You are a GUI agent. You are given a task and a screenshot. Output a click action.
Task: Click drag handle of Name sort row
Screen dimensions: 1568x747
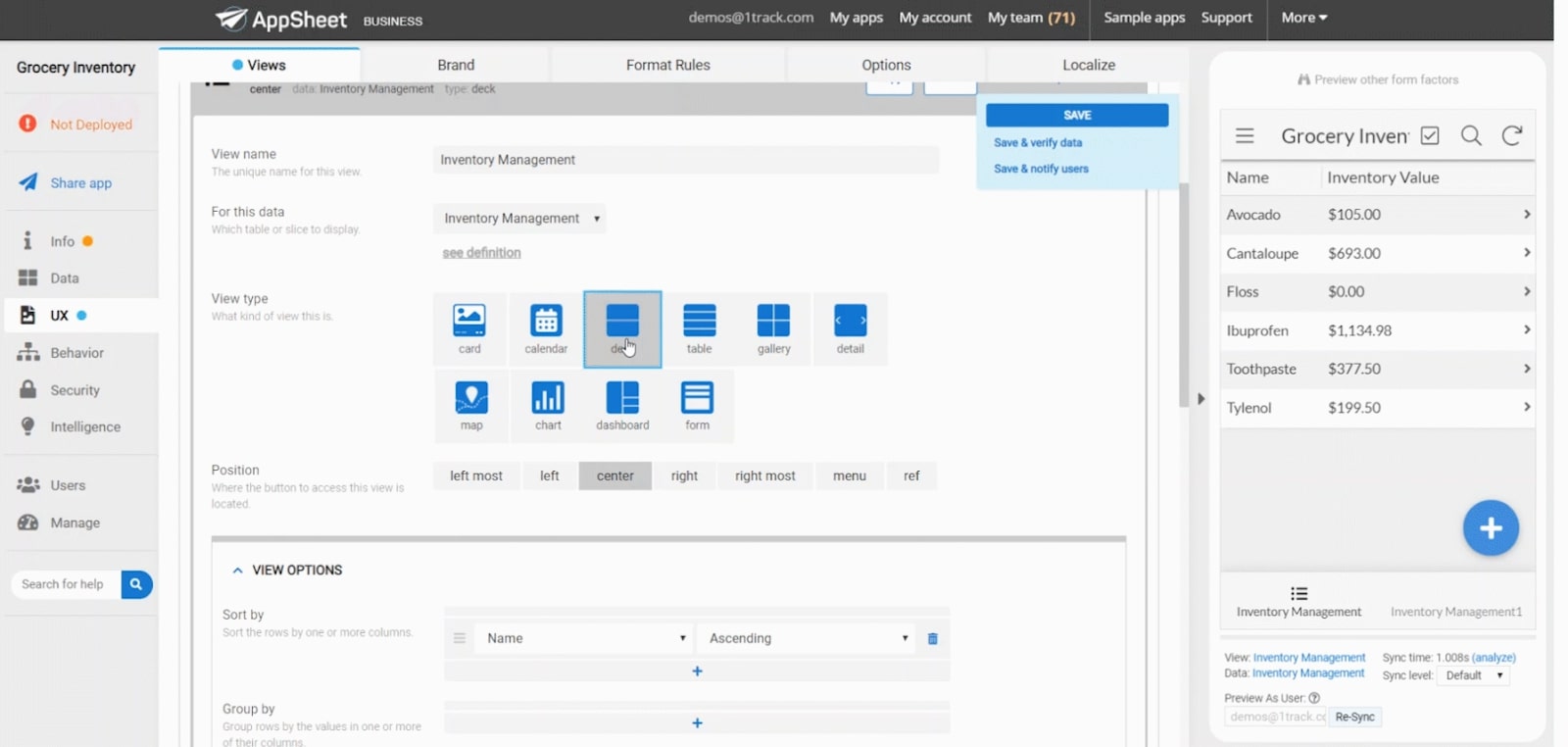[459, 638]
